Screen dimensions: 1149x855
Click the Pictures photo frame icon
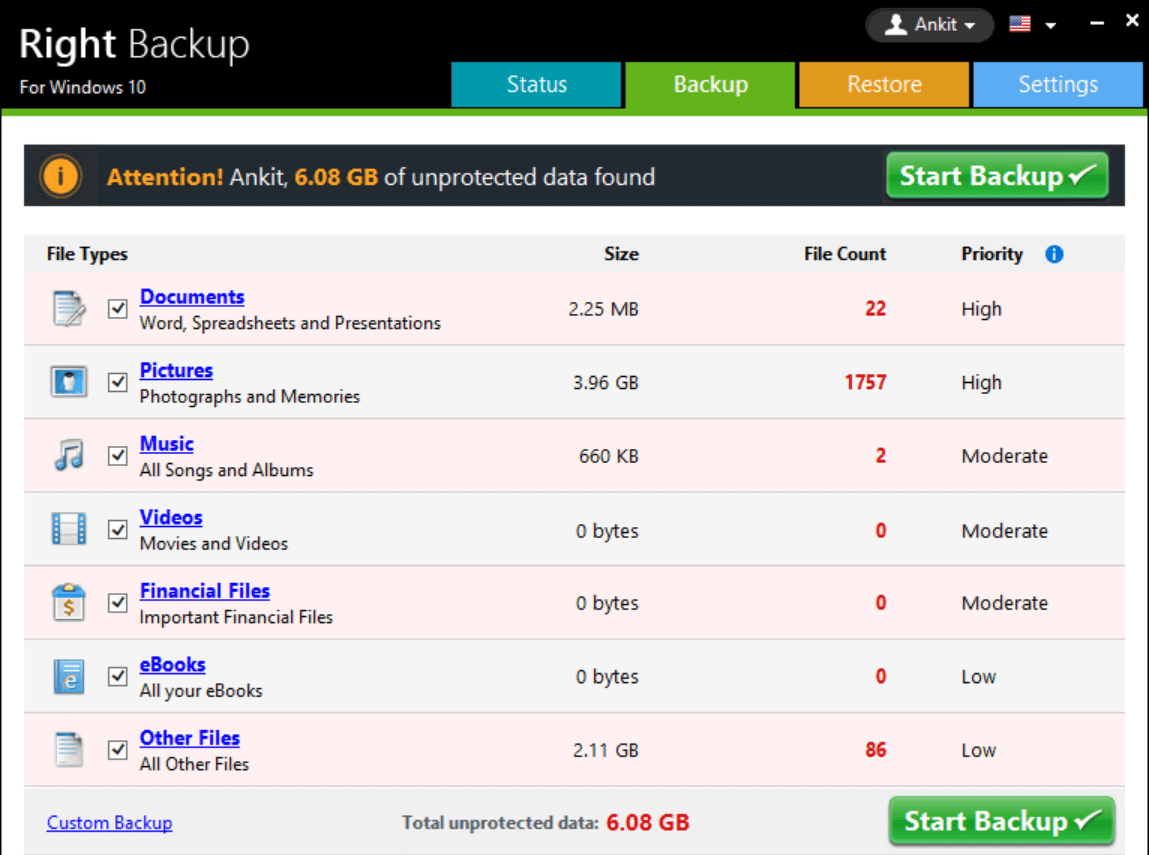point(69,382)
